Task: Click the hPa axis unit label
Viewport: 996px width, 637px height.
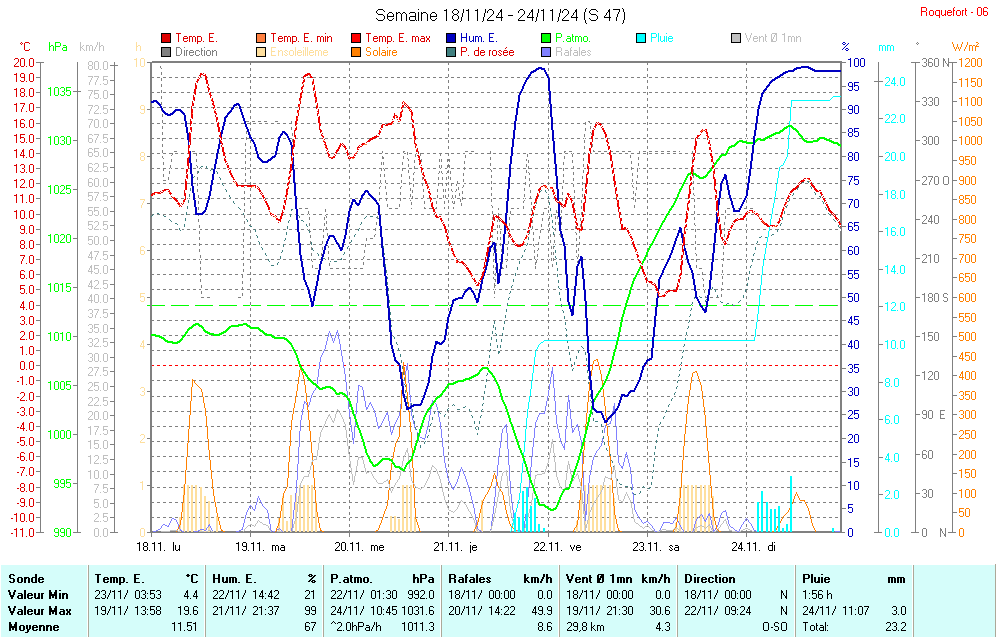Action: (58, 47)
